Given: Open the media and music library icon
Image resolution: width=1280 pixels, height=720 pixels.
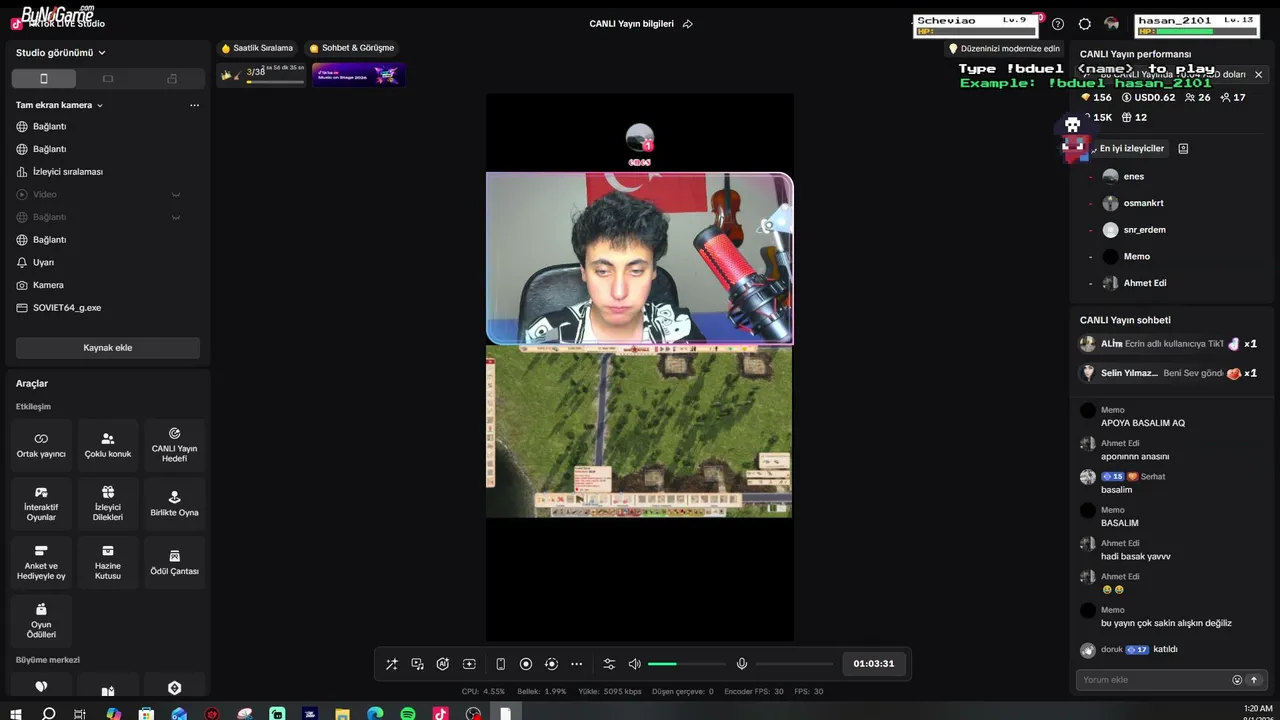Looking at the screenshot, I should [417, 664].
